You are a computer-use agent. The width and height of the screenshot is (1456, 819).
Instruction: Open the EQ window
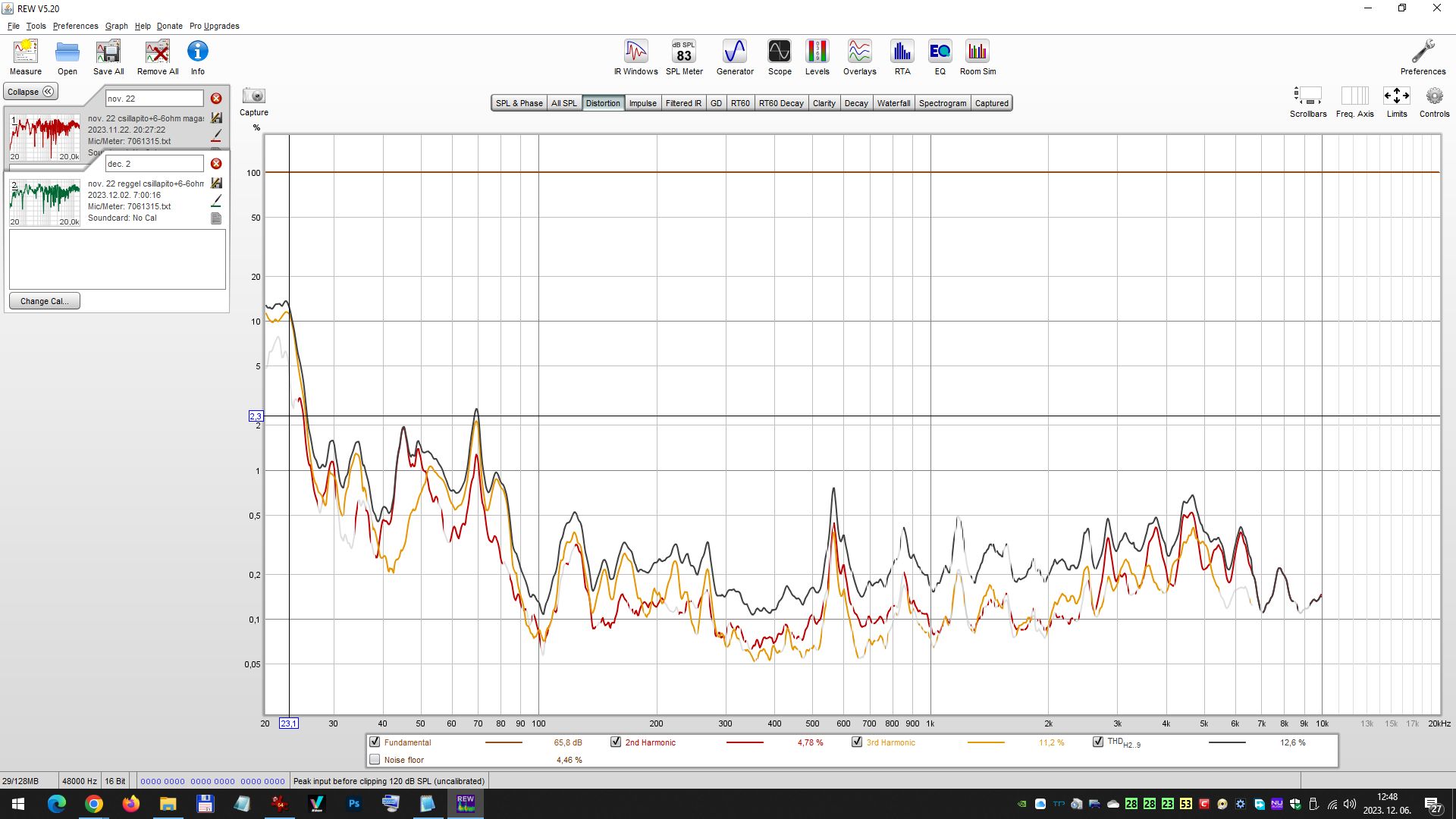(x=940, y=58)
